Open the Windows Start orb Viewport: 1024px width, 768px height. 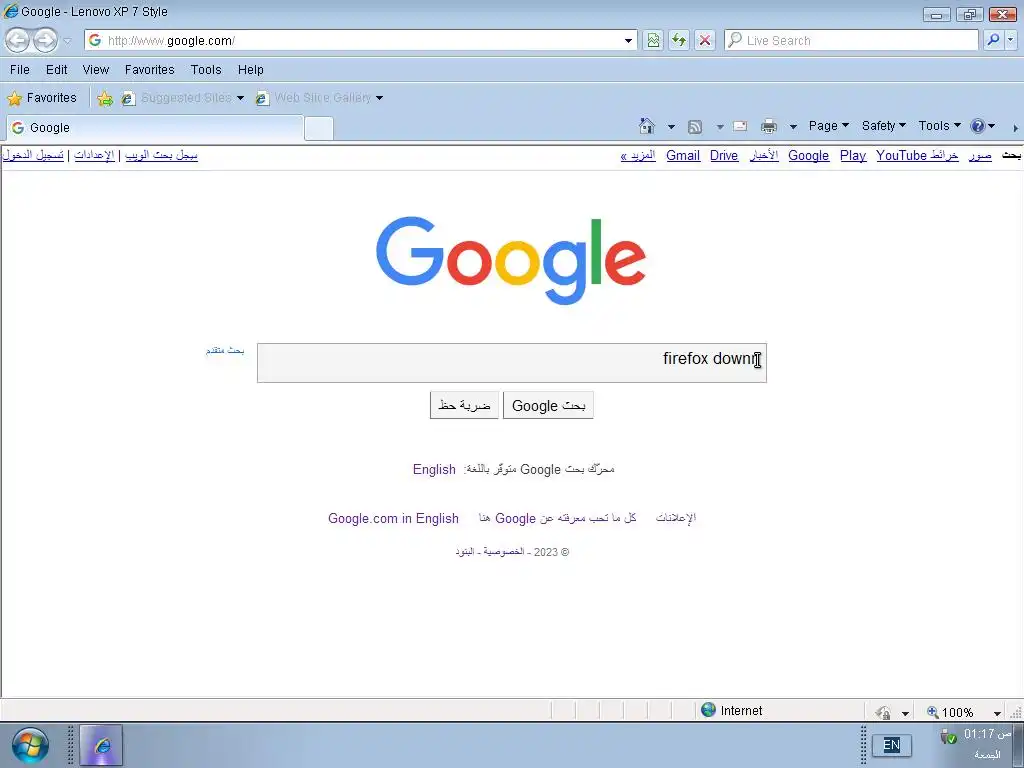tap(30, 745)
